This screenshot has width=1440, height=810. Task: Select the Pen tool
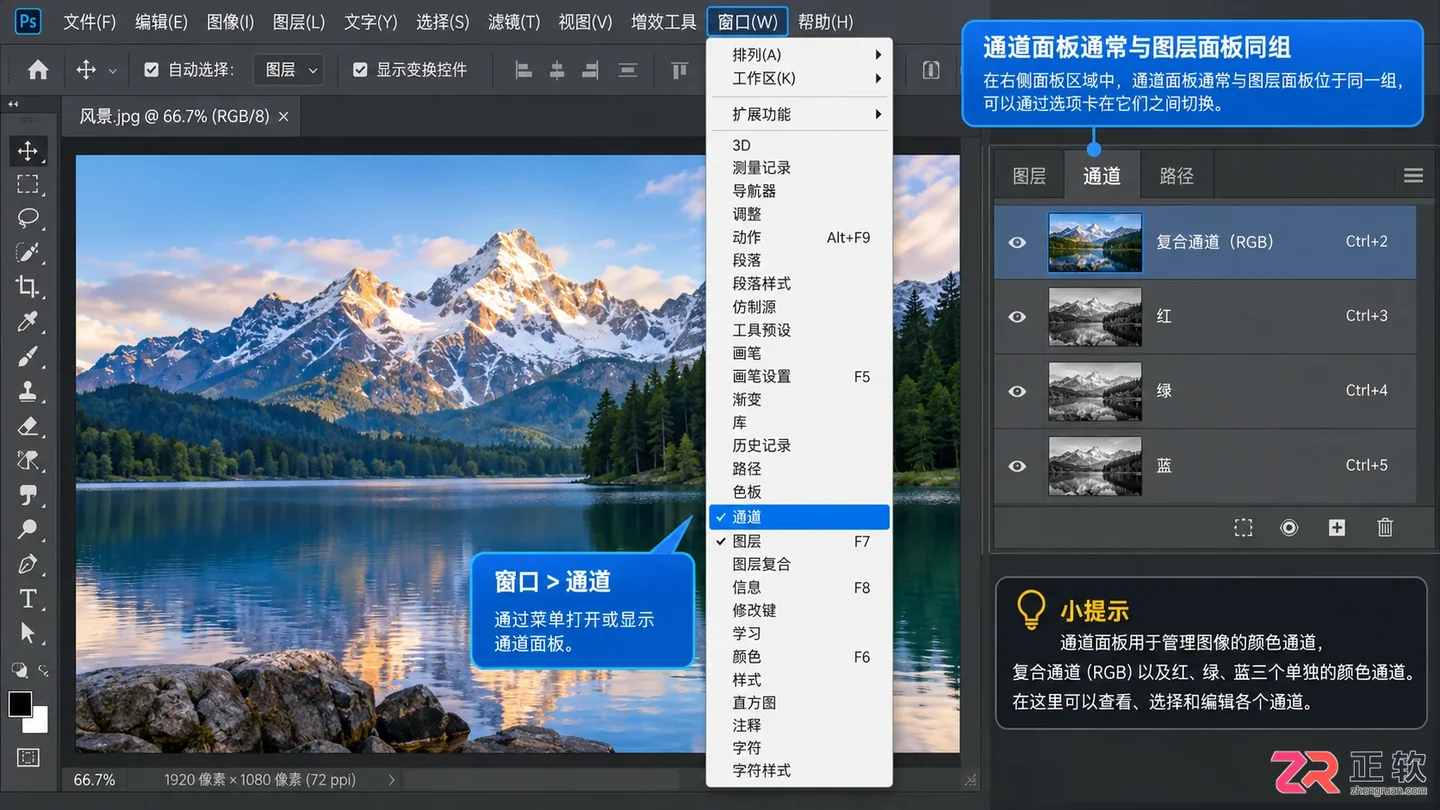27,564
